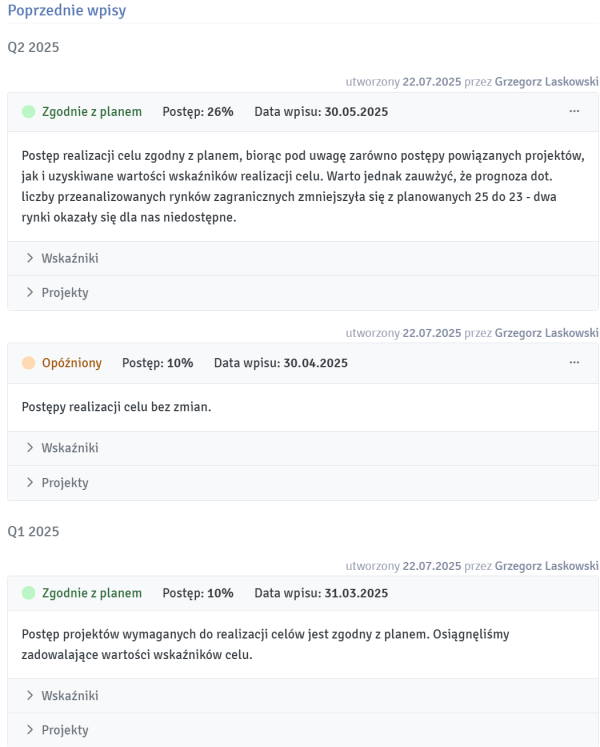Open the three-dot menu for the 30.04.2025 entry

[574, 363]
